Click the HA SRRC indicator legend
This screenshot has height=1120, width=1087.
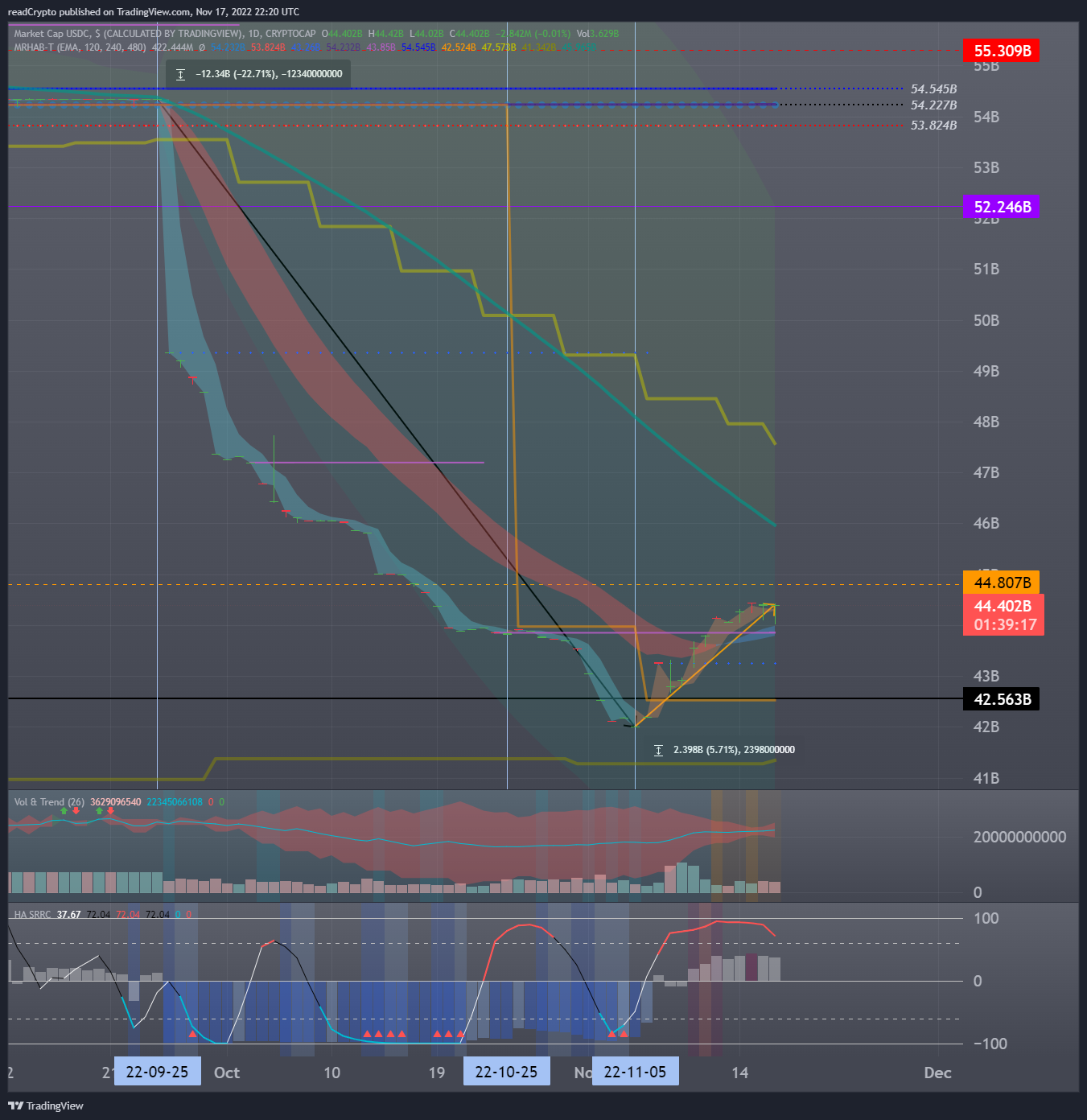(32, 915)
